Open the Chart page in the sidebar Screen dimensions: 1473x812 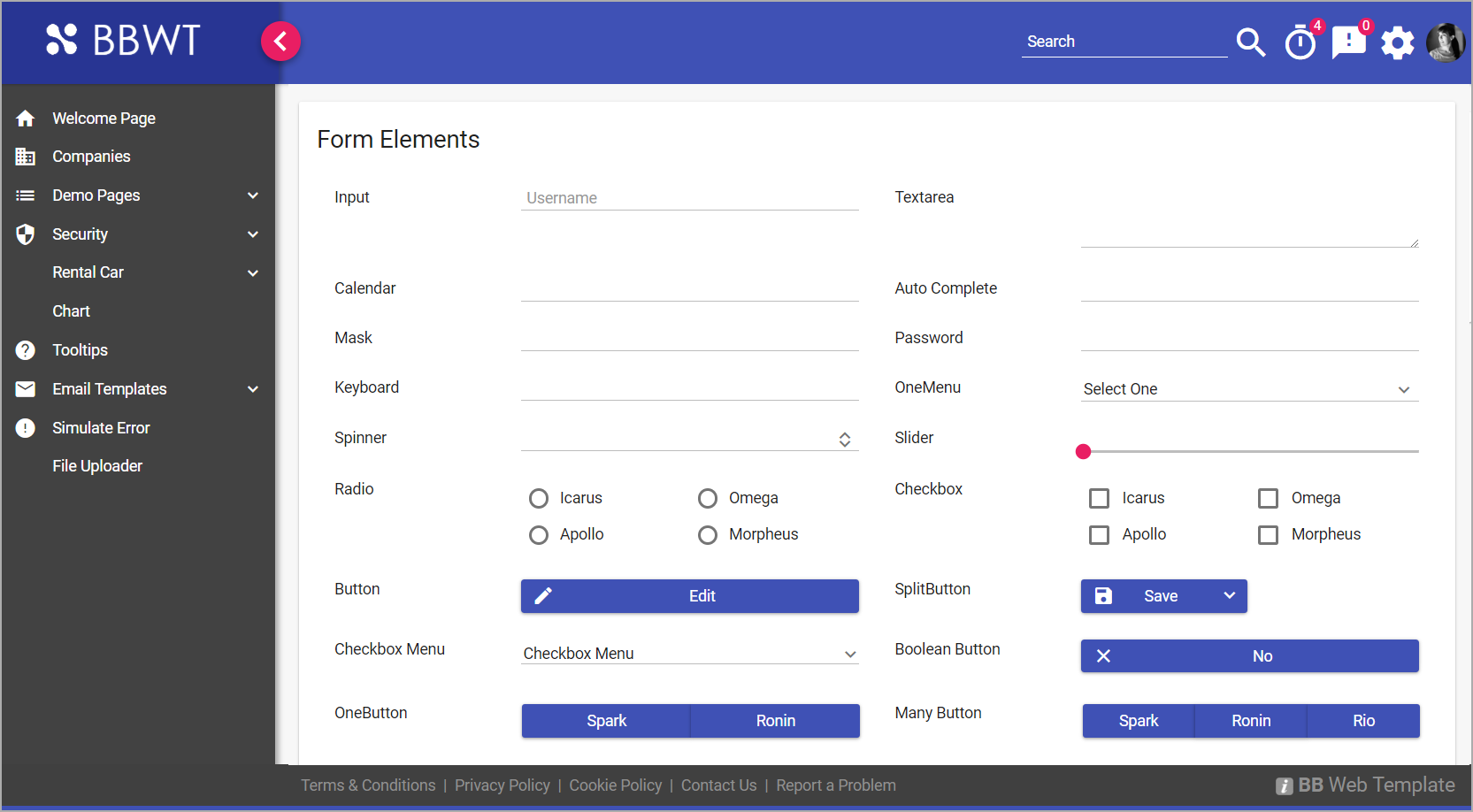pos(71,310)
